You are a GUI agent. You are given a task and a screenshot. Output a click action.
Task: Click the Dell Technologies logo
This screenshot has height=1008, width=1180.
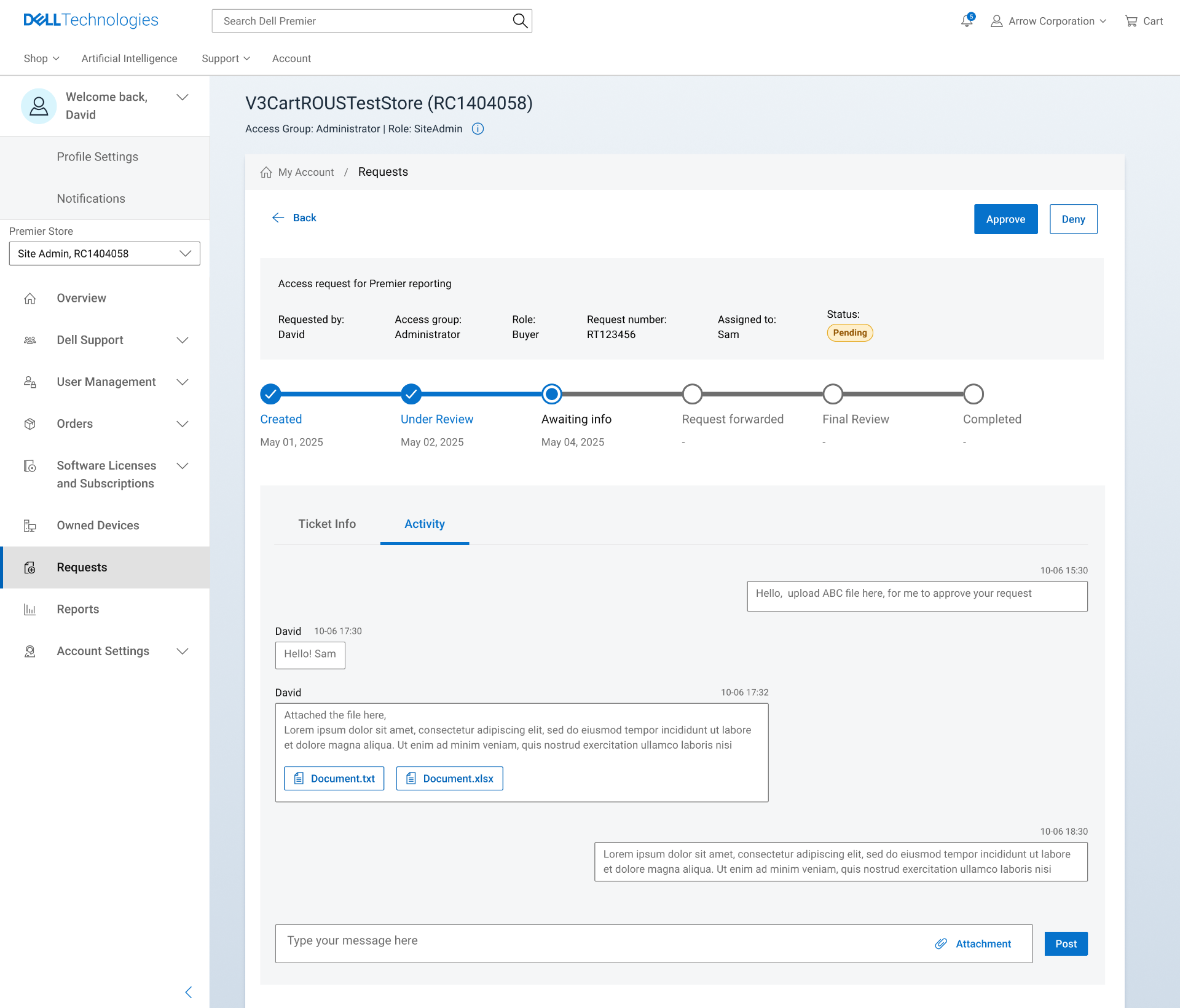[x=91, y=20]
